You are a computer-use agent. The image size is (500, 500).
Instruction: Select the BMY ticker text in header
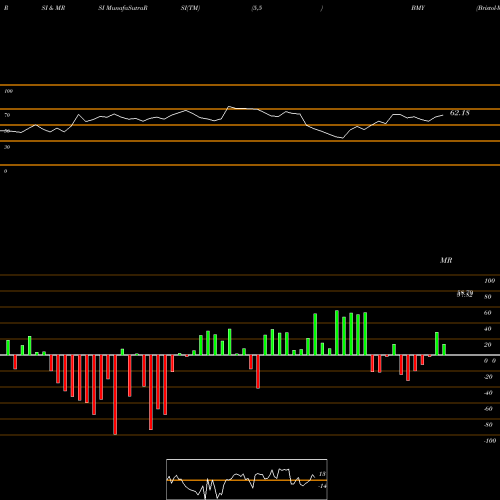[418, 8]
